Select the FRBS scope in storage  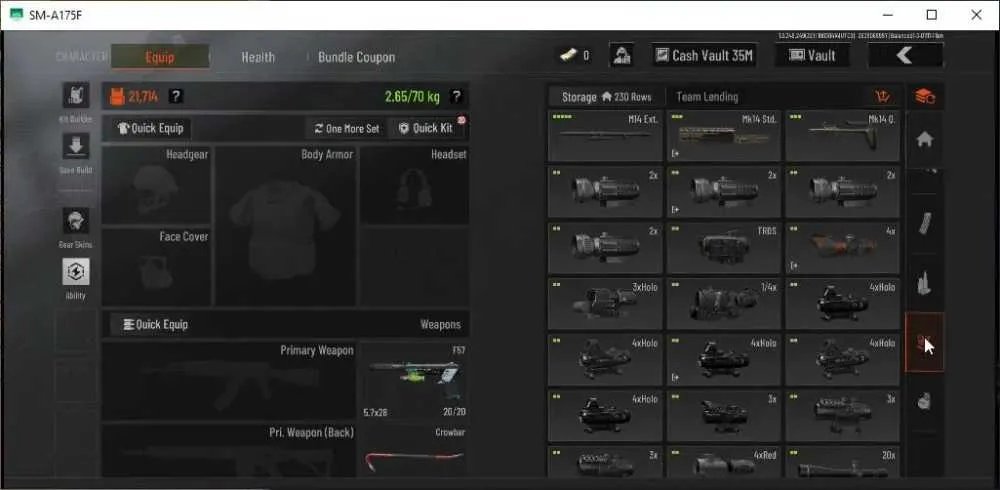[724, 248]
